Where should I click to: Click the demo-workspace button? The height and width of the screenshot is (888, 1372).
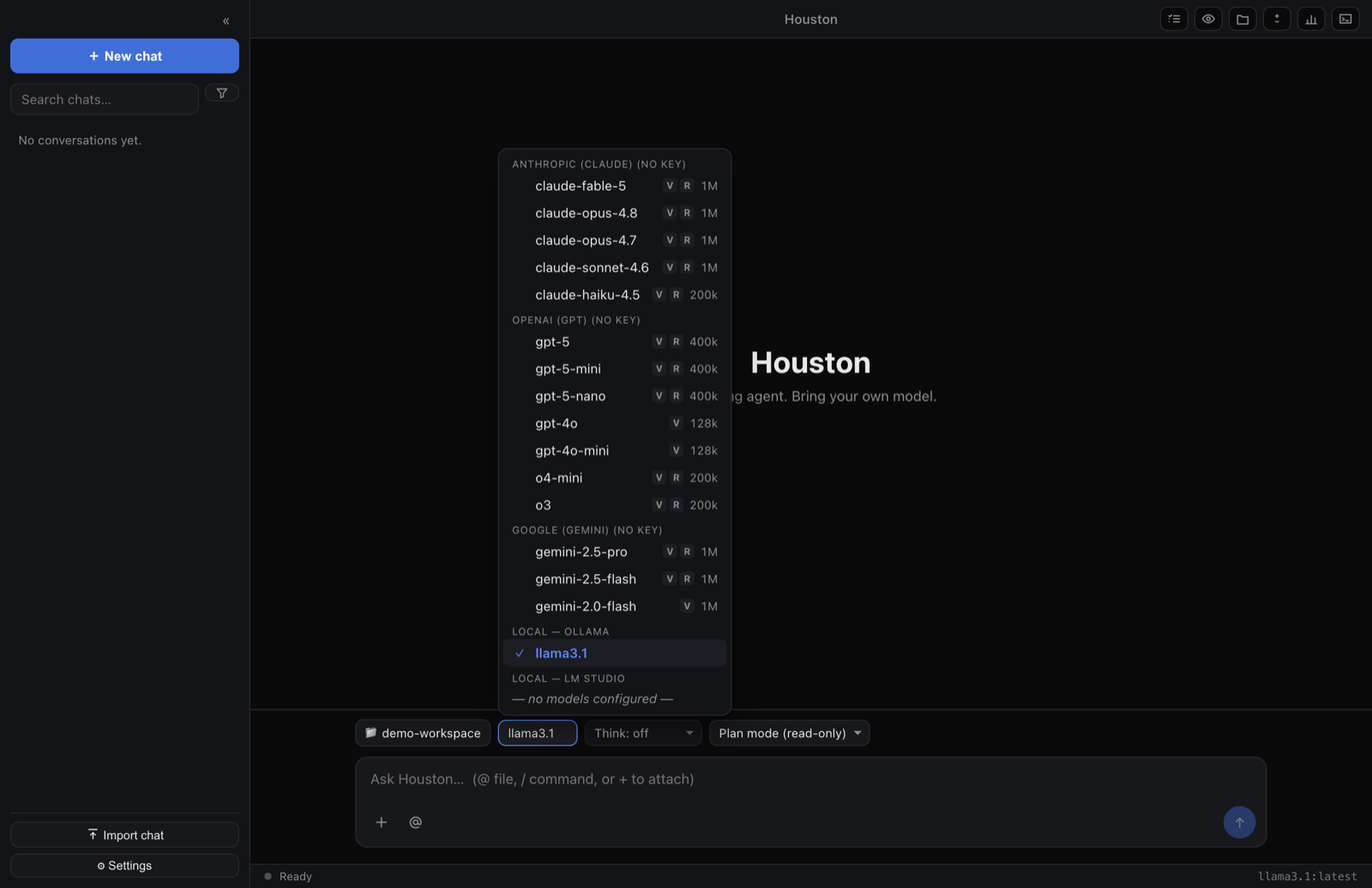(423, 733)
